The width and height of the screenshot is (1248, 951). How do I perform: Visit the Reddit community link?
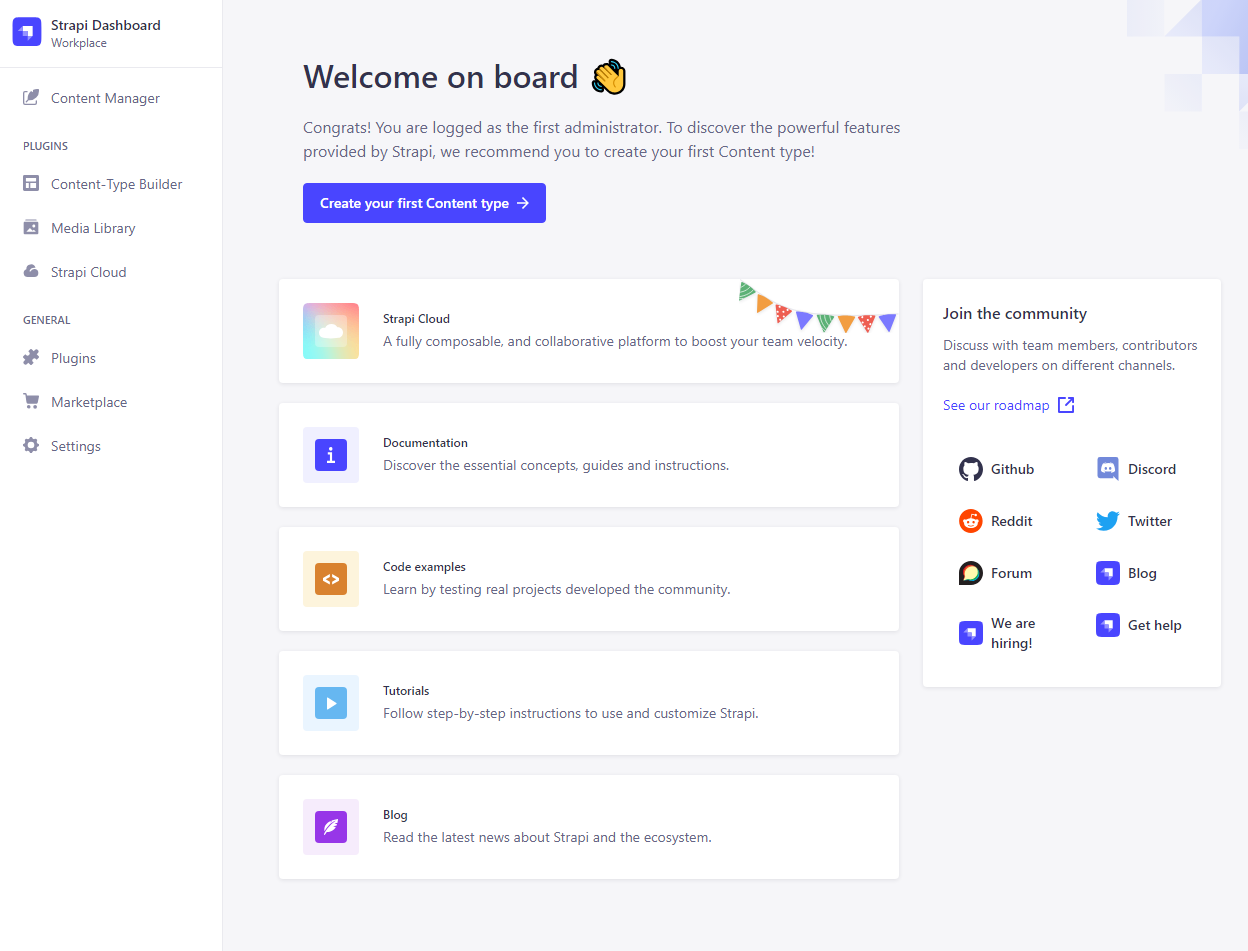click(x=996, y=521)
